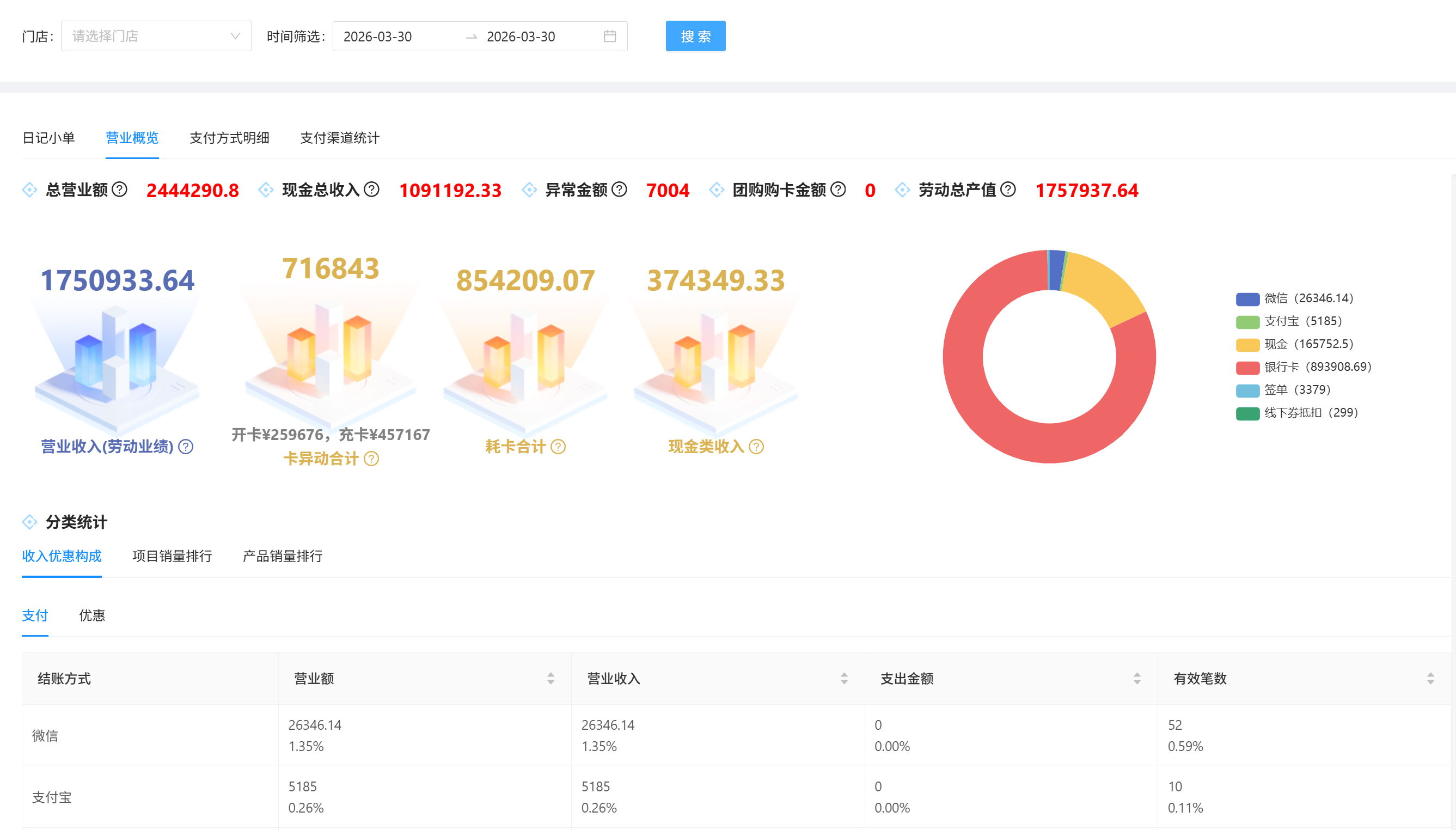Click question mark next to 异常金额
Image resolution: width=1456 pixels, height=830 pixels.
pos(620,190)
